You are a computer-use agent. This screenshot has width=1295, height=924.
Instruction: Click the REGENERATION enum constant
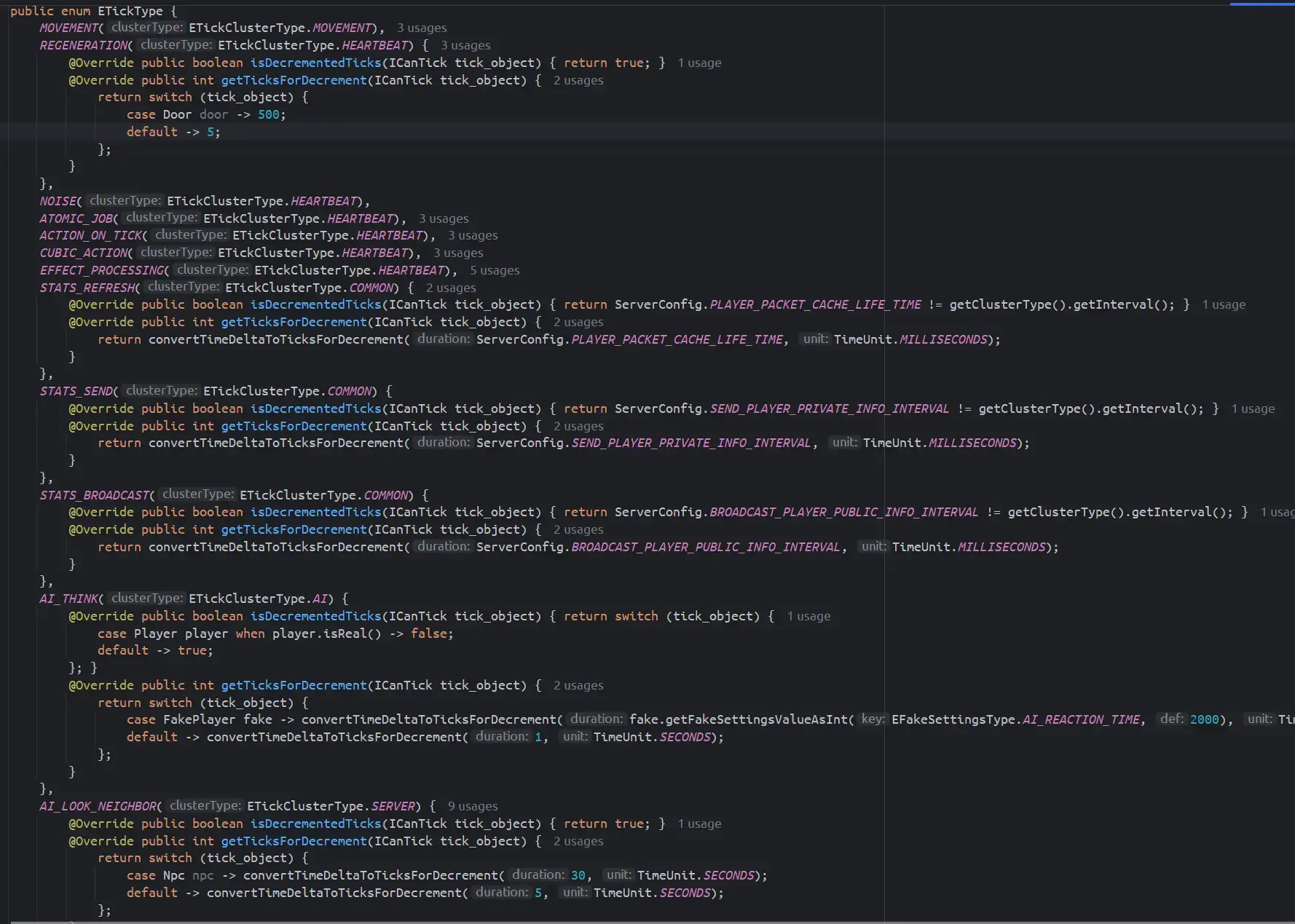click(x=83, y=45)
